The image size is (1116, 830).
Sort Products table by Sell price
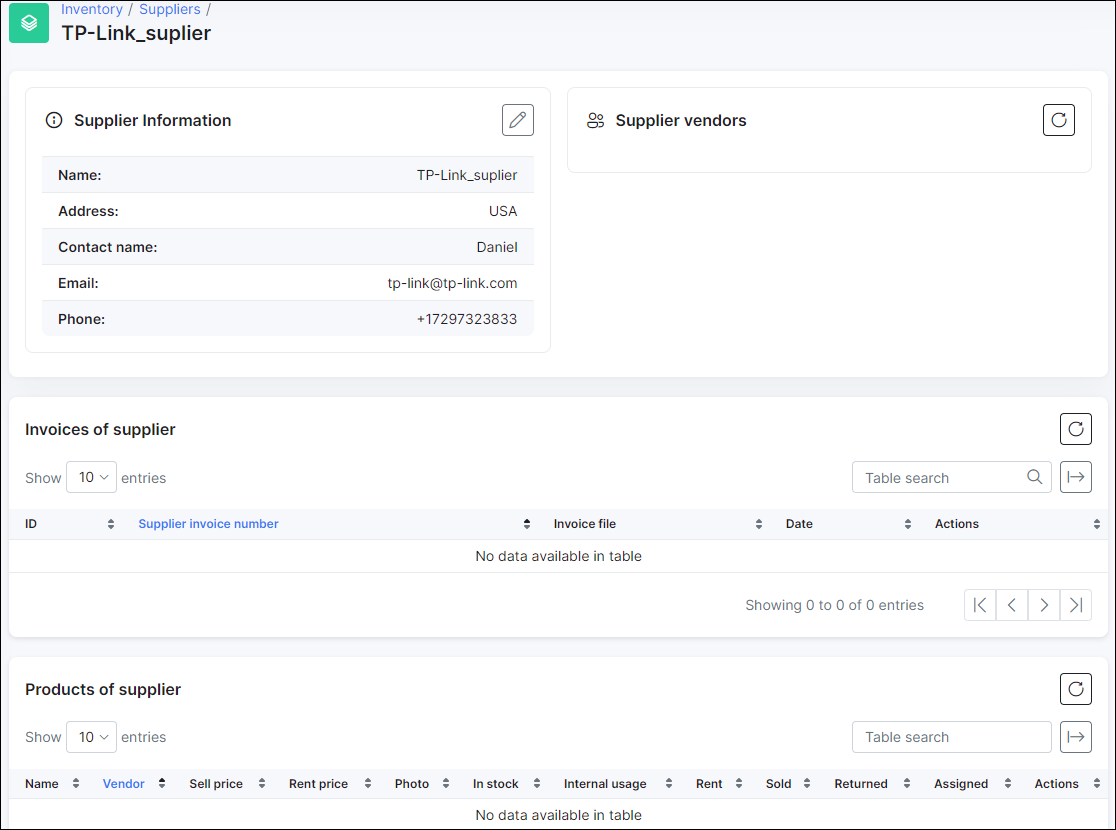(227, 784)
